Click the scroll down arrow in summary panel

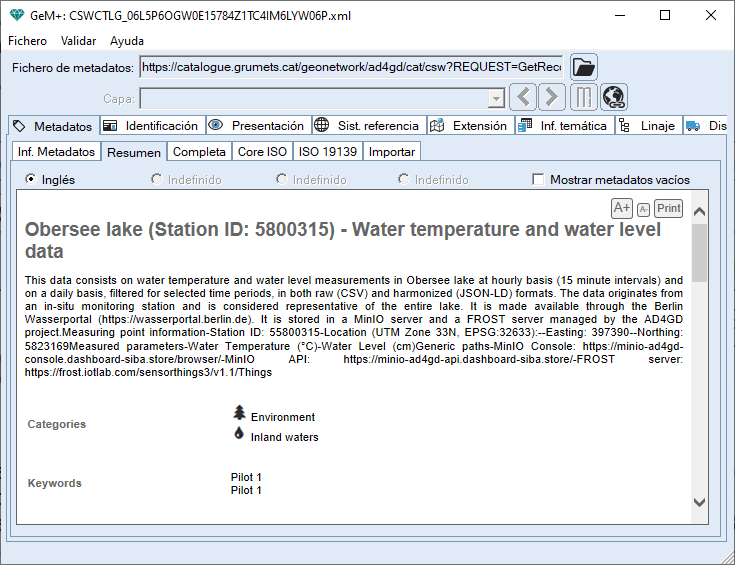tap(699, 503)
